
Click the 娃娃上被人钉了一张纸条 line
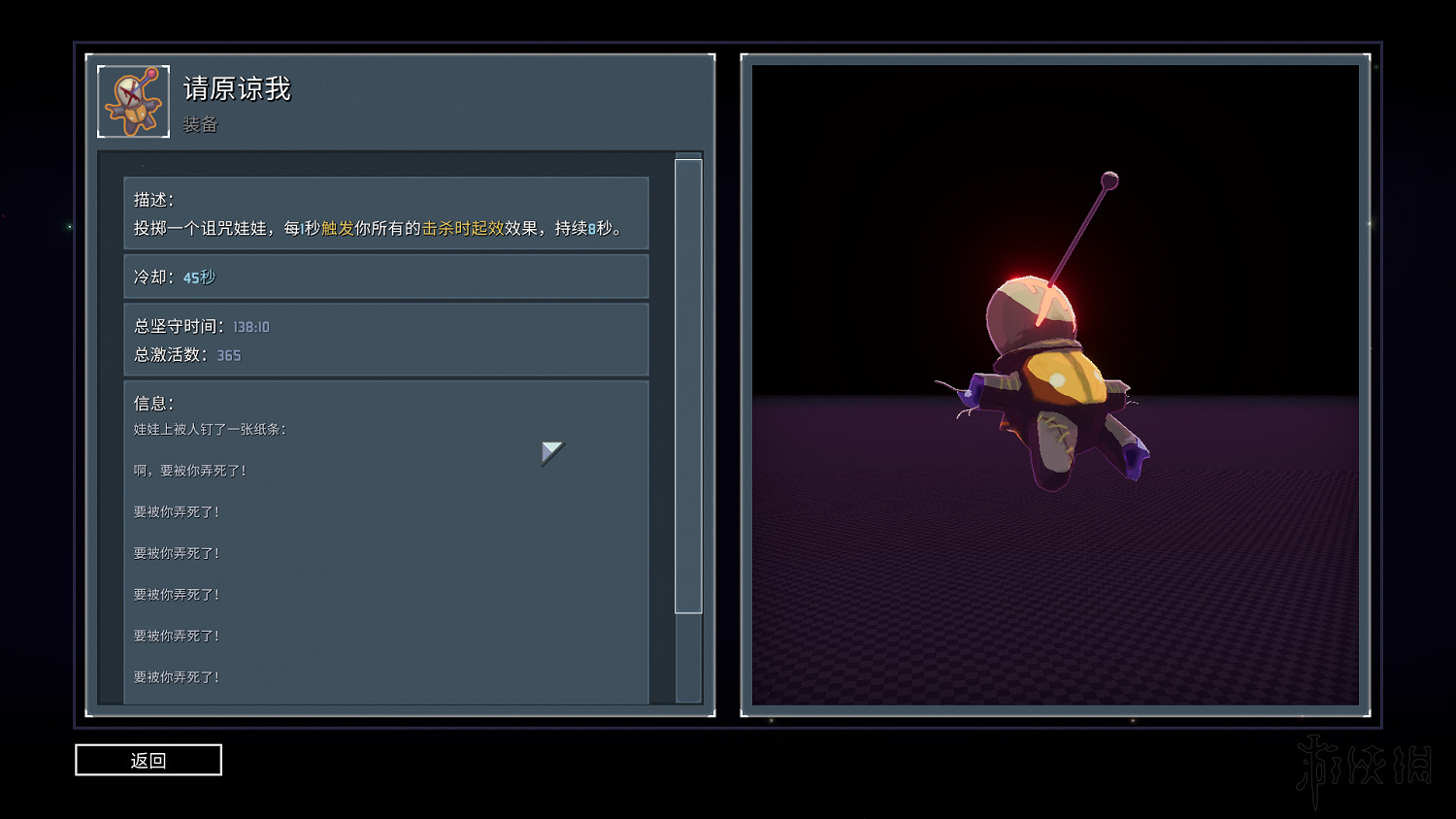210,430
